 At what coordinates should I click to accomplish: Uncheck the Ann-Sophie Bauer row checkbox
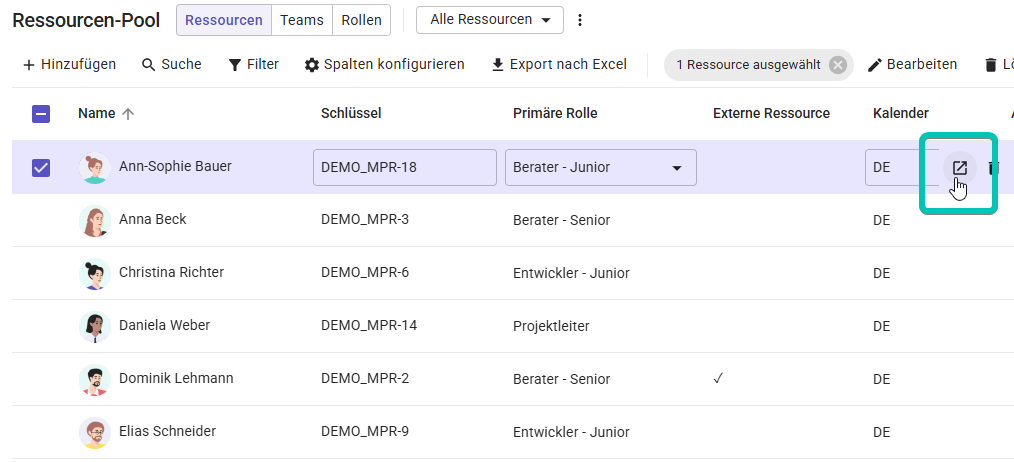[41, 168]
